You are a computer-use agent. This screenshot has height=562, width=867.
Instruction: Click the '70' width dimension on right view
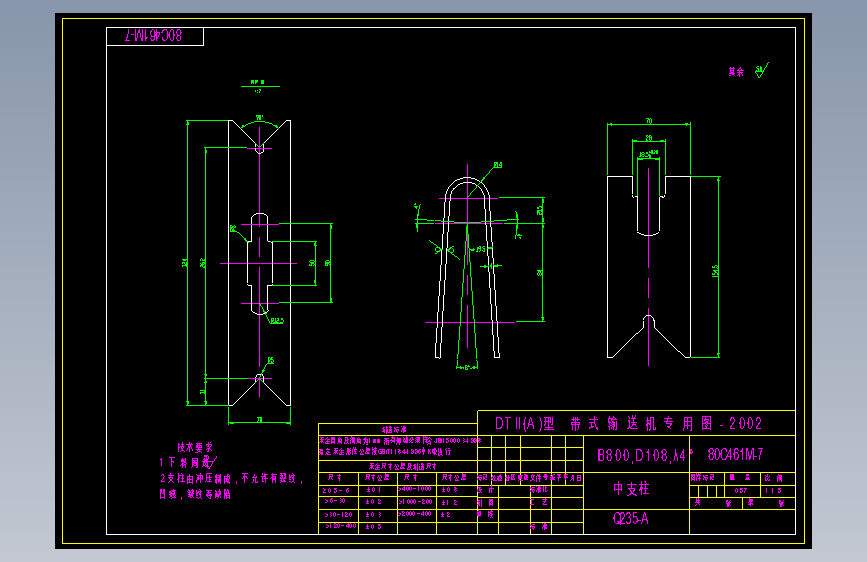pyautogui.click(x=649, y=121)
